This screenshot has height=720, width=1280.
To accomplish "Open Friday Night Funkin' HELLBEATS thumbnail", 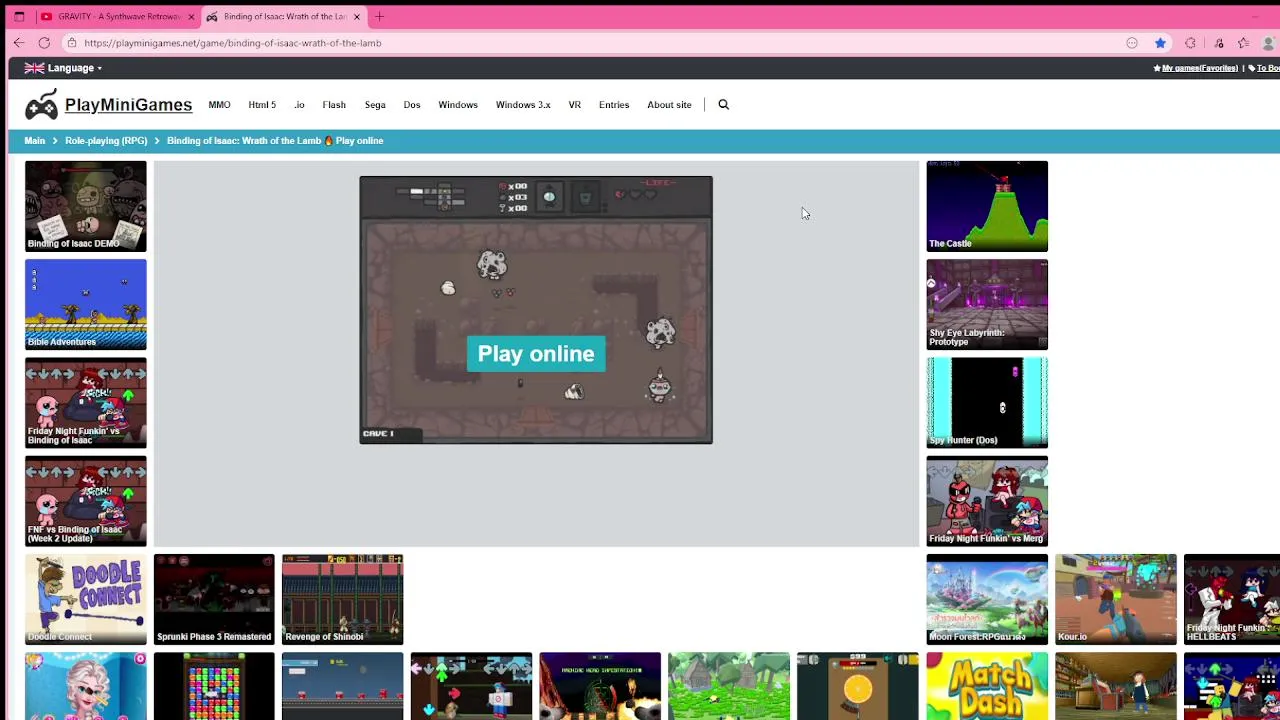I will [1232, 600].
